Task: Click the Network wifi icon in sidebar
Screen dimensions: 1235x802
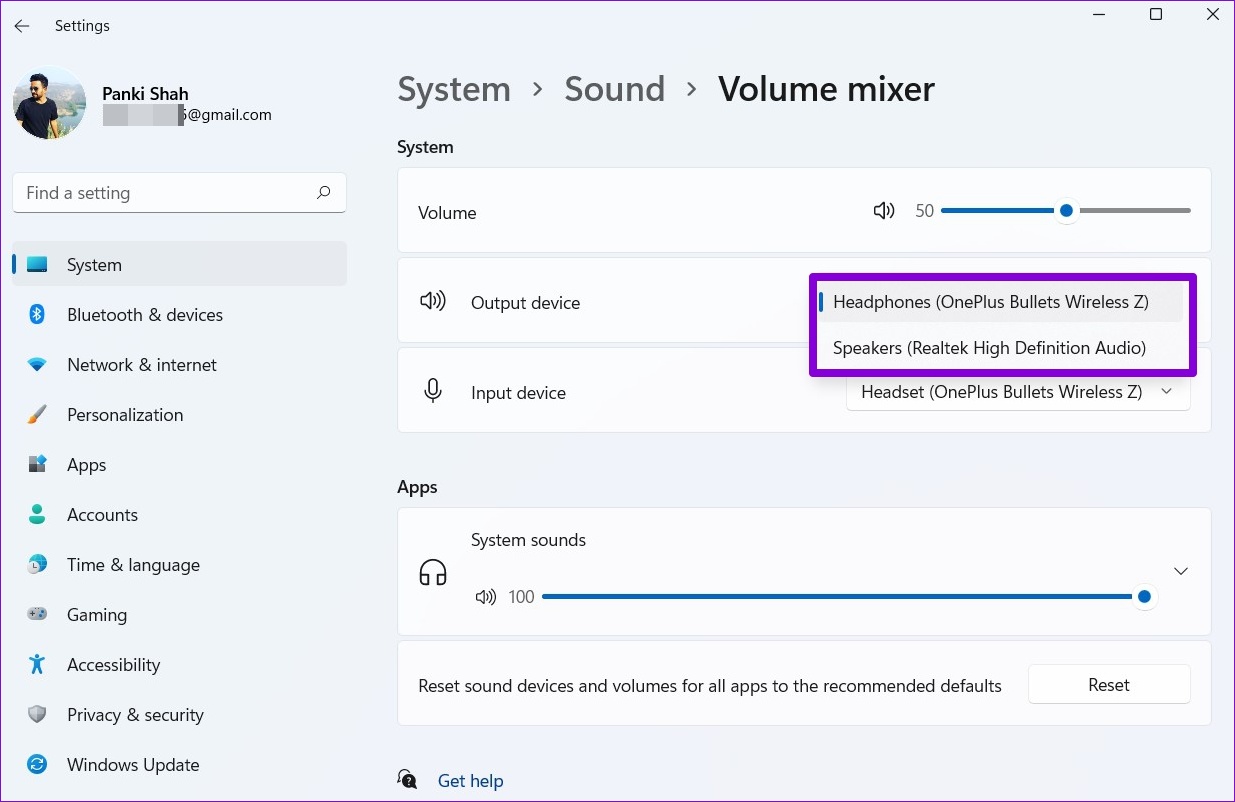Action: click(37, 365)
